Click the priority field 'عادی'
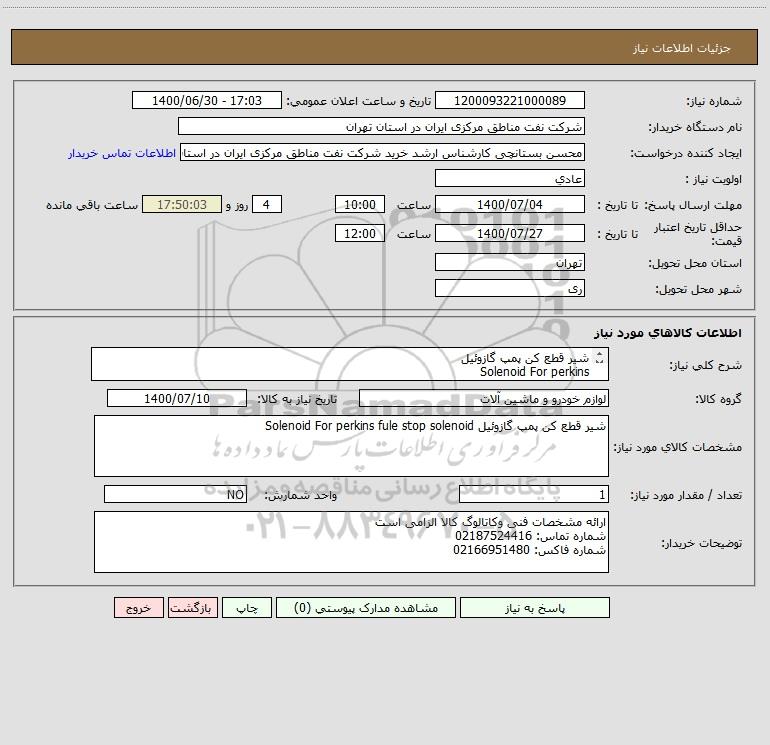 tap(510, 178)
